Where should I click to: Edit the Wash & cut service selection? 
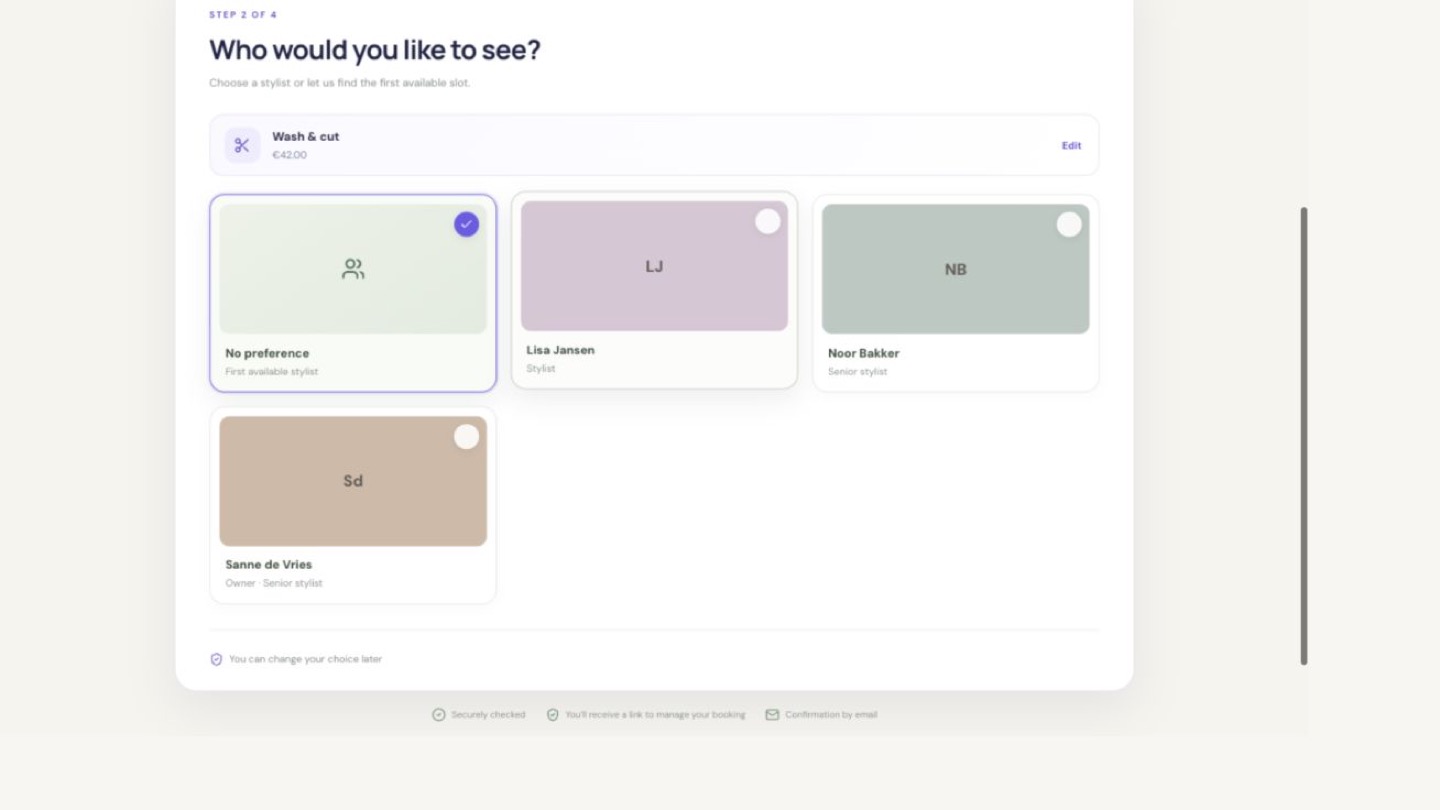(x=1071, y=146)
